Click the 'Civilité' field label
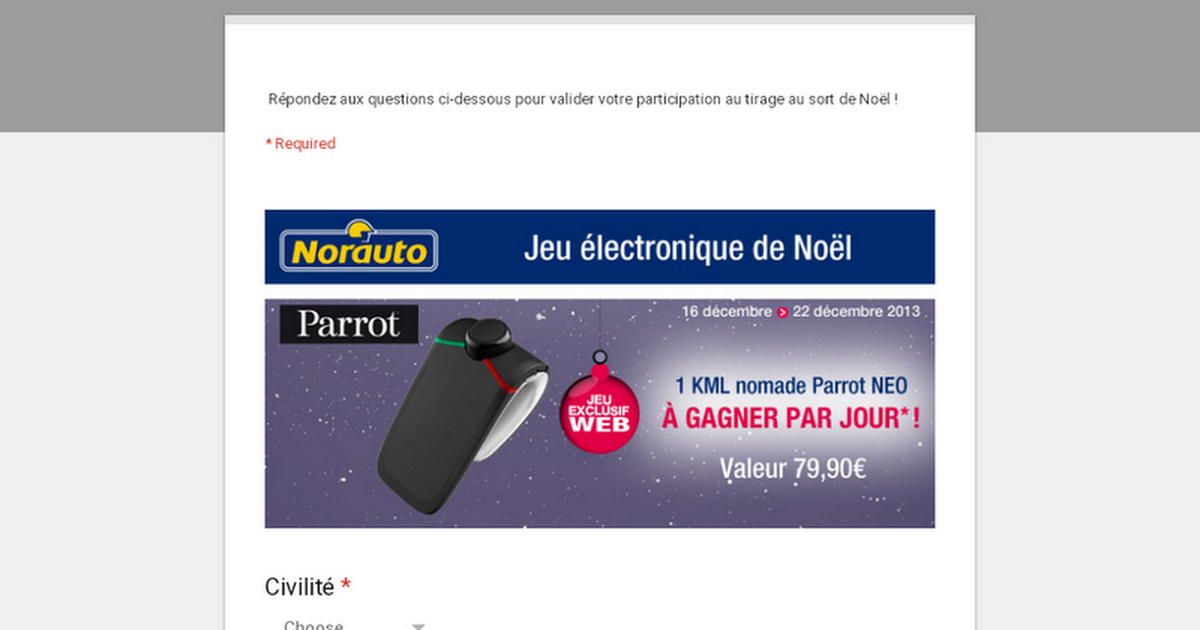The image size is (1200, 630). 299,587
